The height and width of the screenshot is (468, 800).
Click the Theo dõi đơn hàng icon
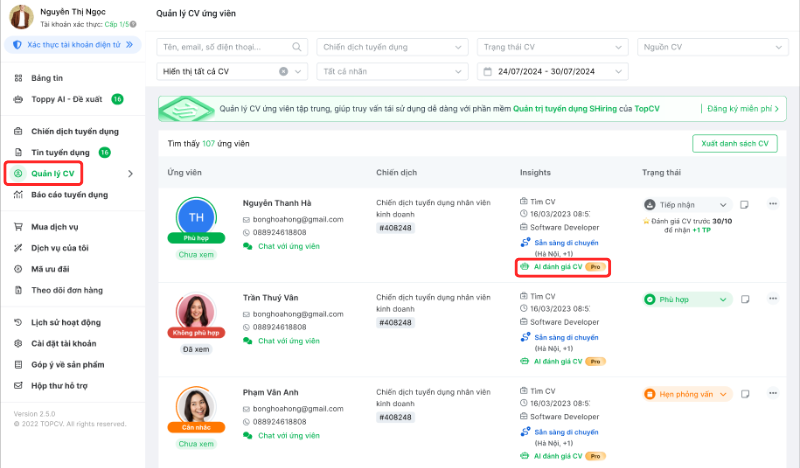tap(18, 290)
